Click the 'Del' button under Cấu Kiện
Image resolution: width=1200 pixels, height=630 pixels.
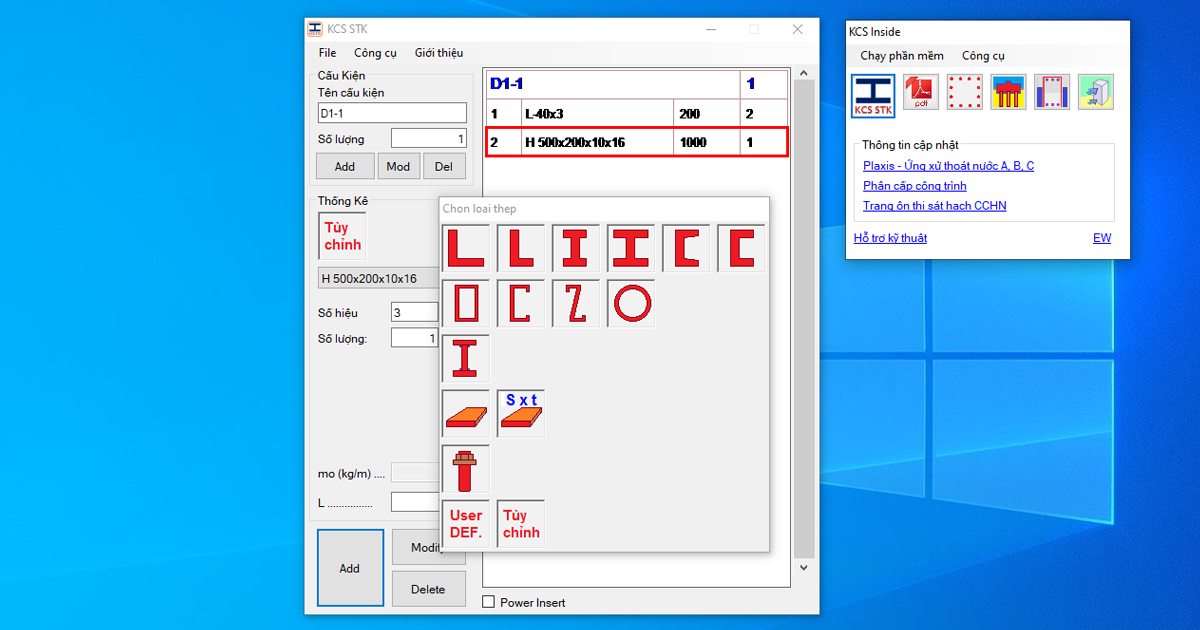pos(444,167)
